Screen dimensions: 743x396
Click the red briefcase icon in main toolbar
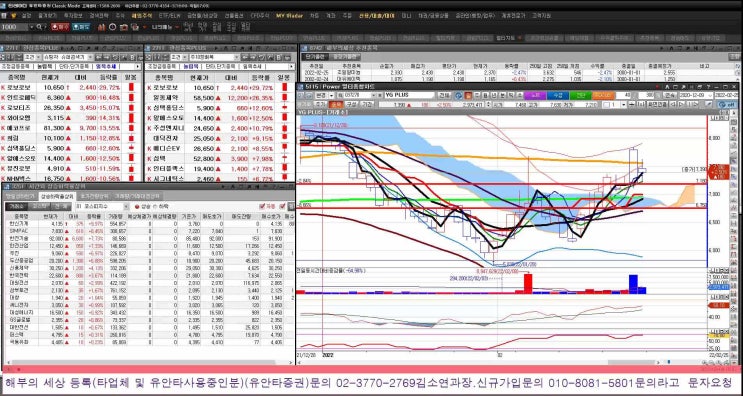tap(124, 27)
